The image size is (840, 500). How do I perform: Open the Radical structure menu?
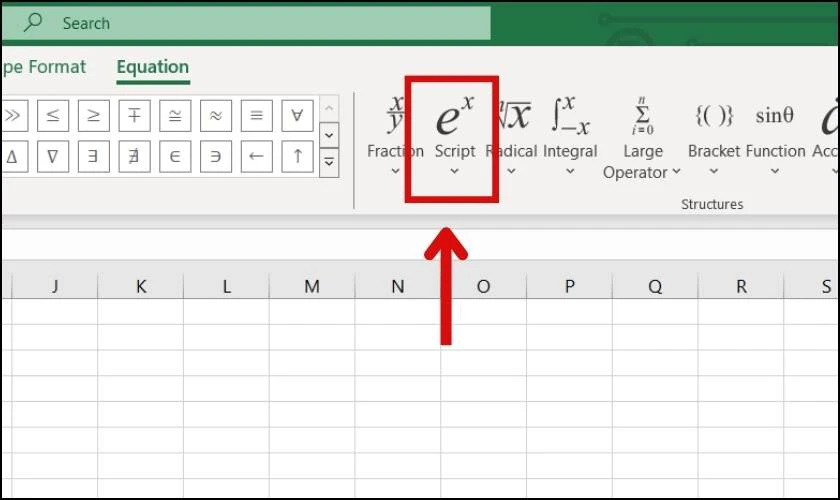tap(512, 137)
